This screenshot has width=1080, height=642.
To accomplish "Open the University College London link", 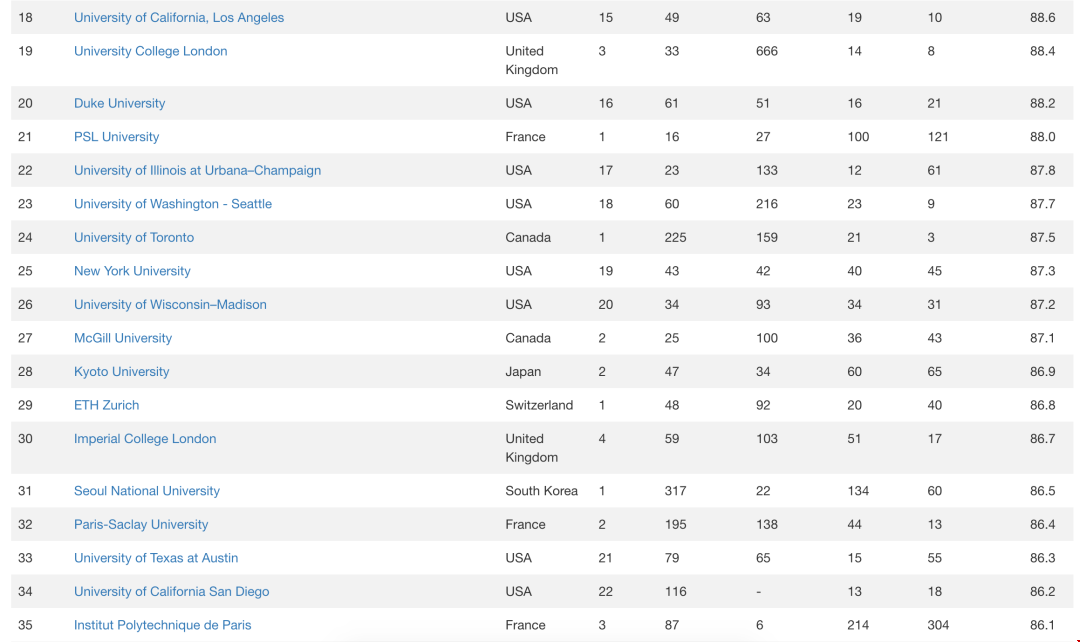I will coord(150,51).
